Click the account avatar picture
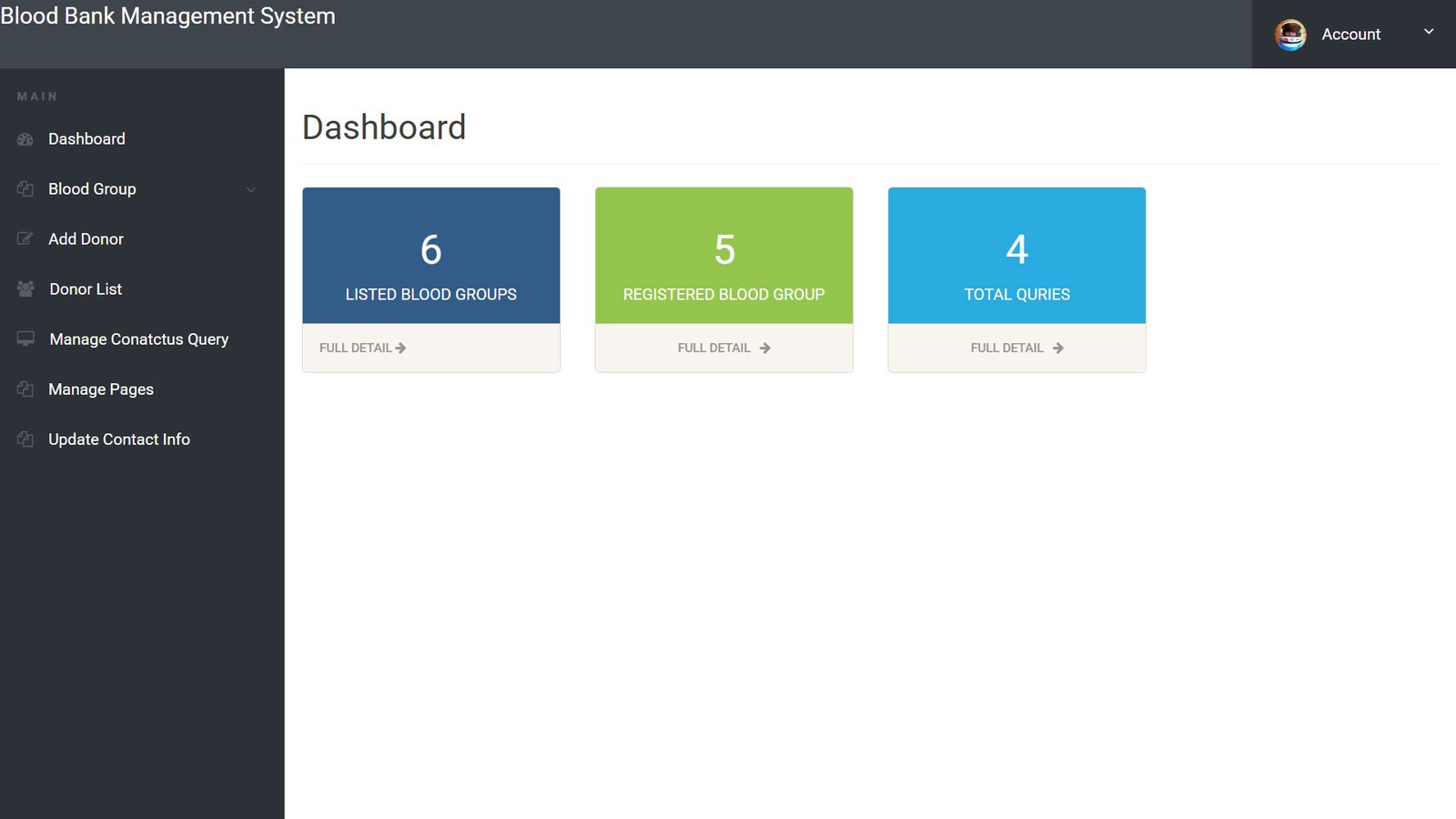This screenshot has width=1456, height=819. click(x=1290, y=35)
